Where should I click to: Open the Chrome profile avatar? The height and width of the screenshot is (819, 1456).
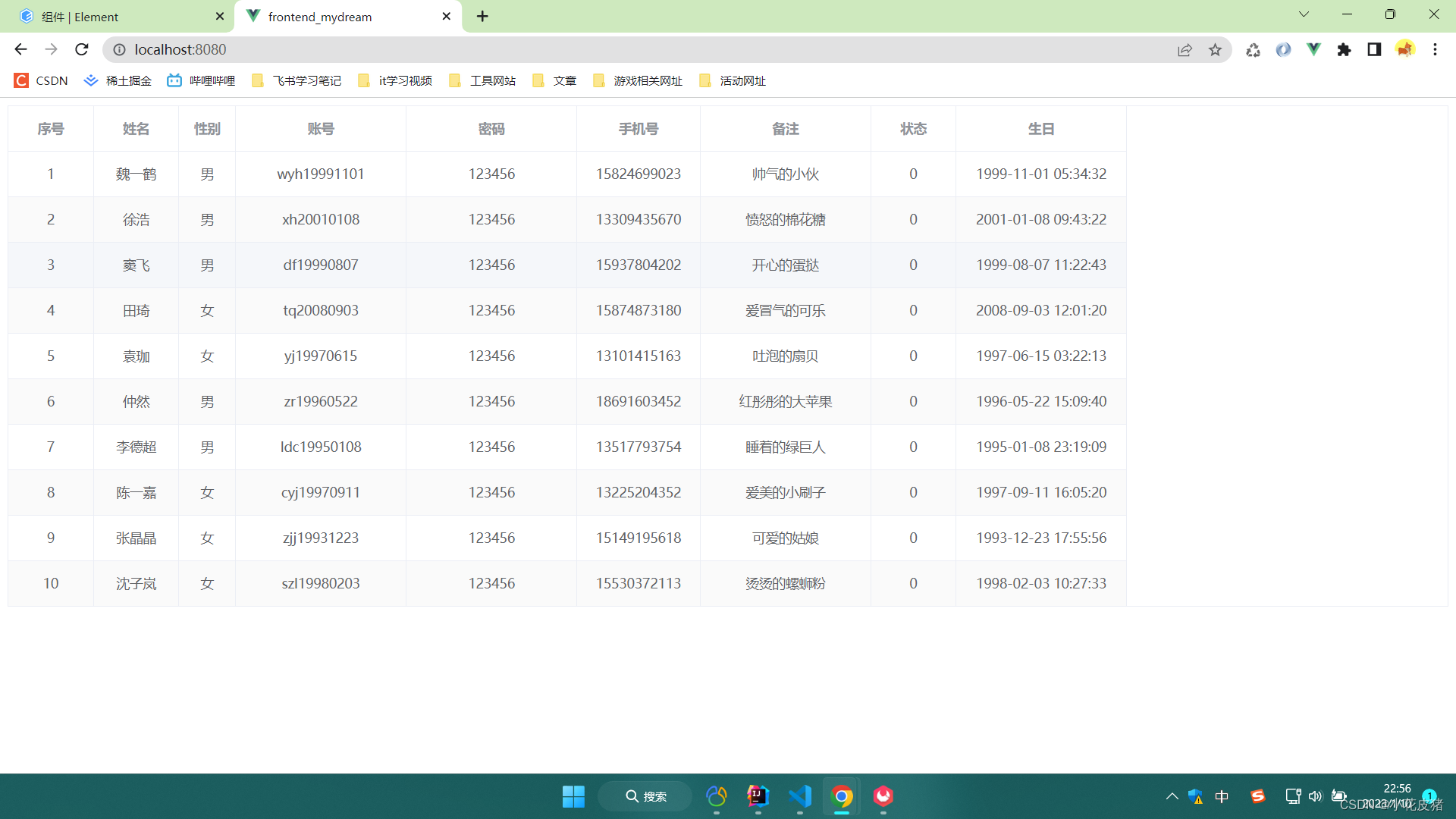[x=1405, y=49]
